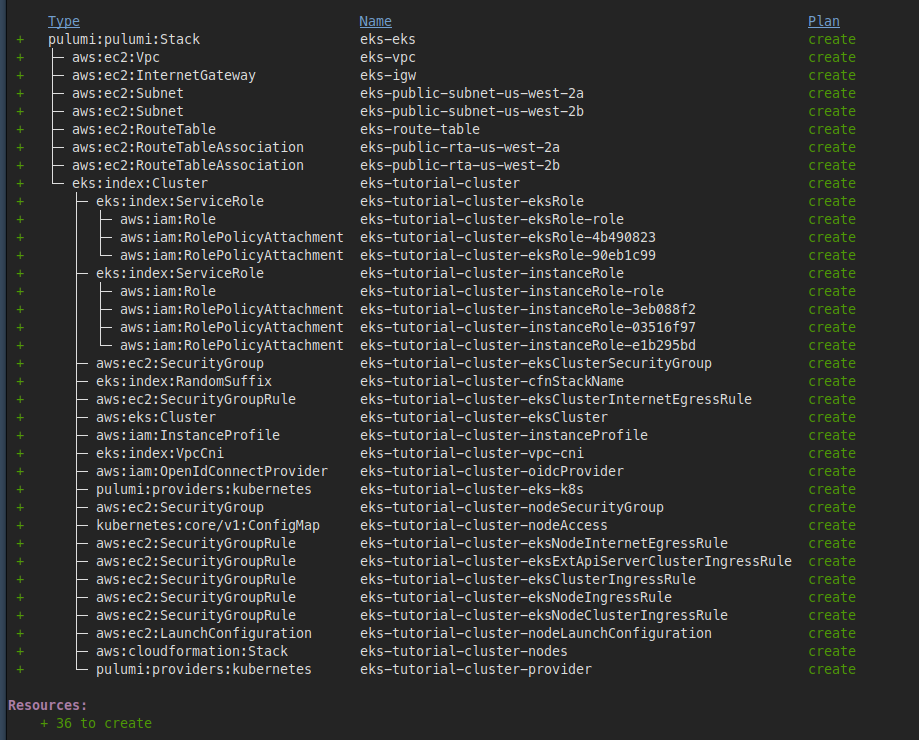Viewport: 919px width, 740px height.
Task: Click name eks-public-subnet-us-west-2a
Action: pos(472,94)
